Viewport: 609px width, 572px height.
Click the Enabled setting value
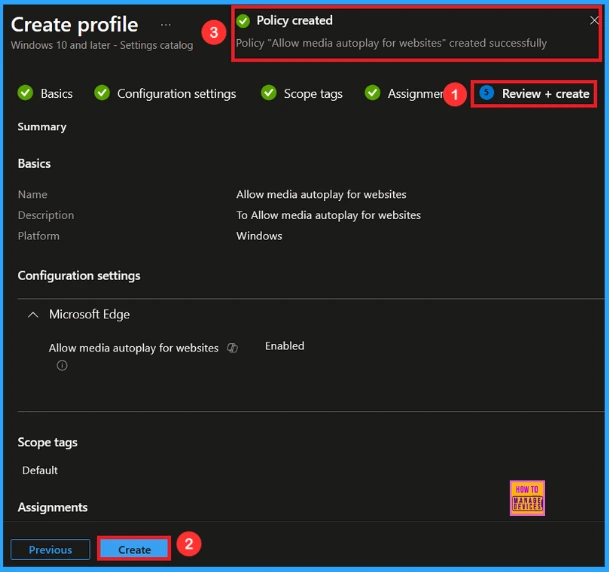(x=285, y=346)
